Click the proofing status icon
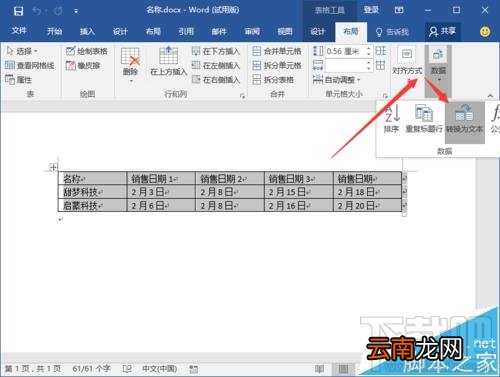The image size is (500, 377). [x=127, y=369]
